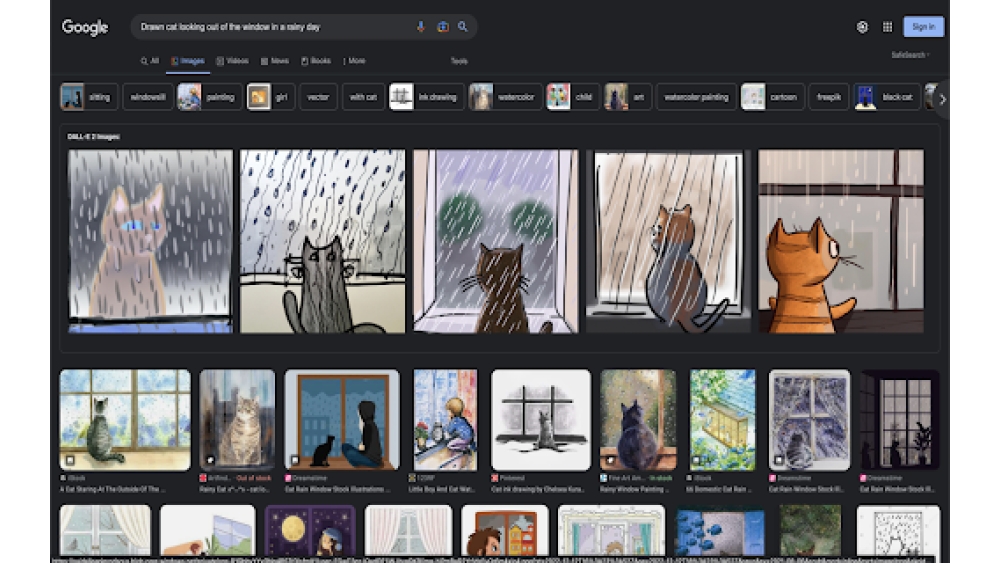Filter by the sitting chip

coord(89,97)
